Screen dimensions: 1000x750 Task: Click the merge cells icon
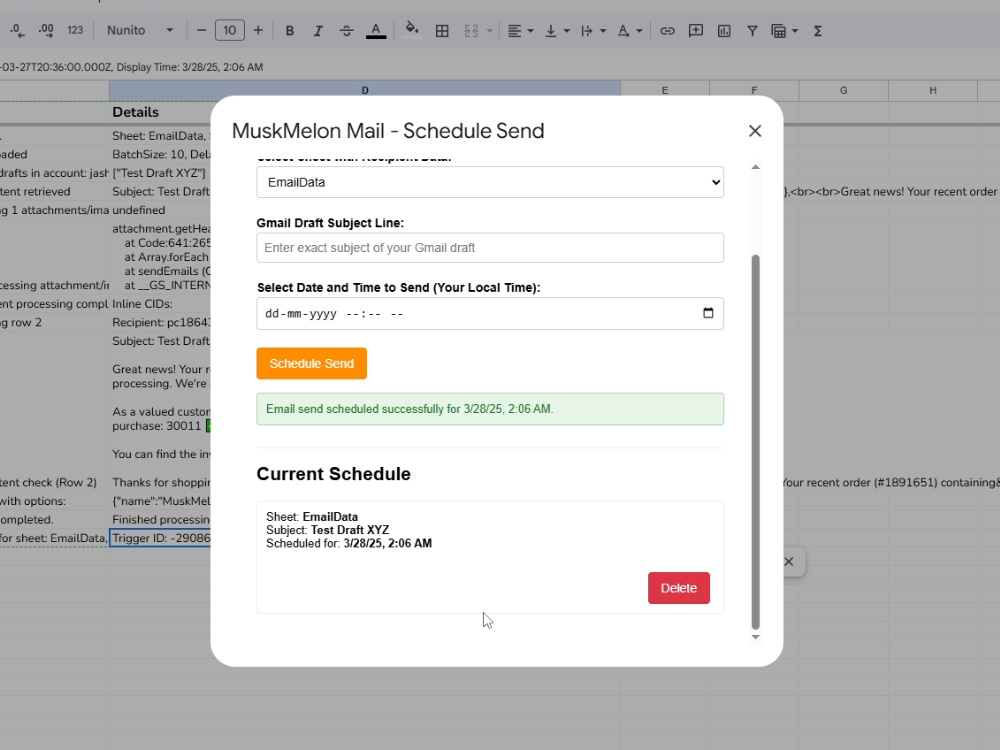pos(471,31)
